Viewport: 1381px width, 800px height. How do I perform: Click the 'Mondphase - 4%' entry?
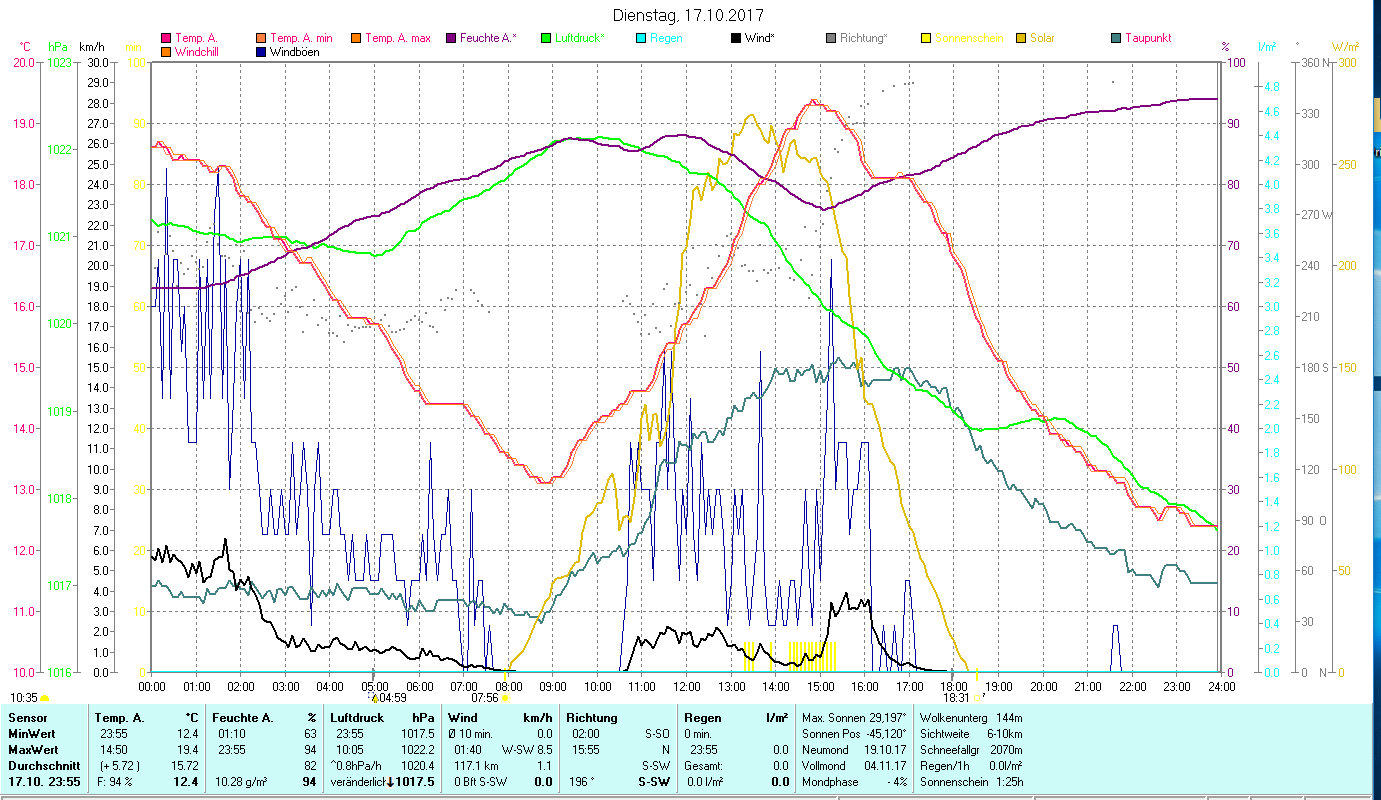(854, 782)
